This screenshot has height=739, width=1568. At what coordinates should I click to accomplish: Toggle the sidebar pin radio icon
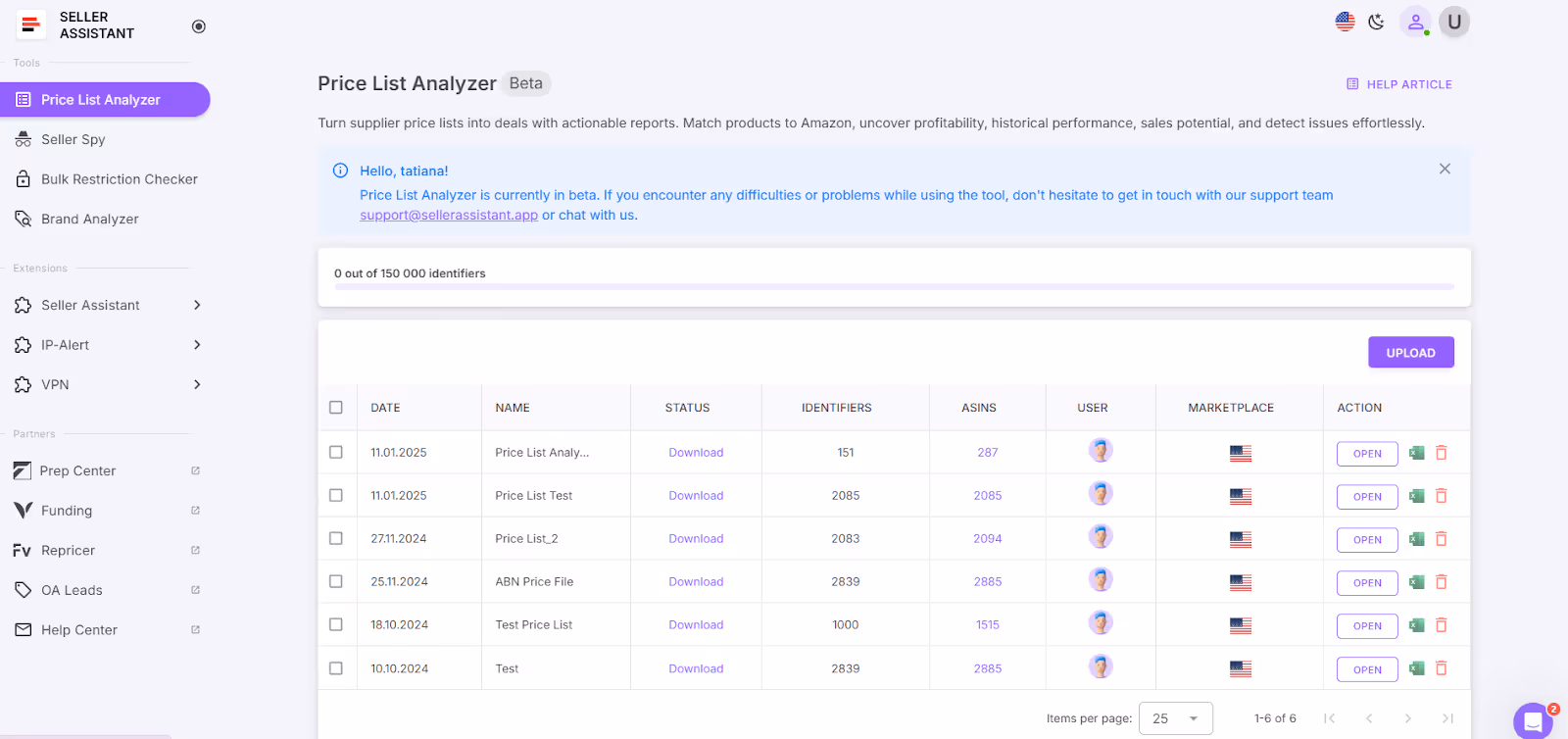(199, 26)
